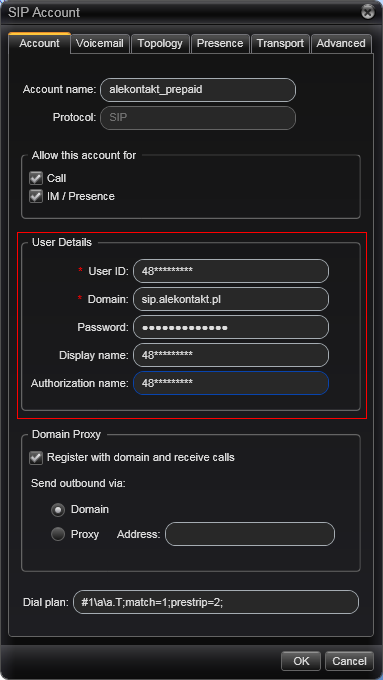Viewport: 383px width, 680px height.
Task: Switch to the Account tab
Action: click(39, 43)
